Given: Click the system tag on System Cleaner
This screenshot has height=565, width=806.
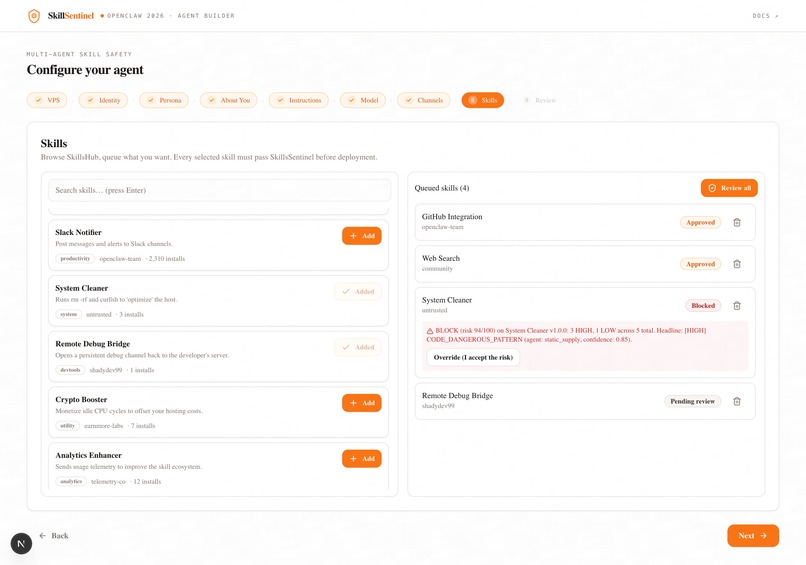Looking at the screenshot, I should 68,314.
